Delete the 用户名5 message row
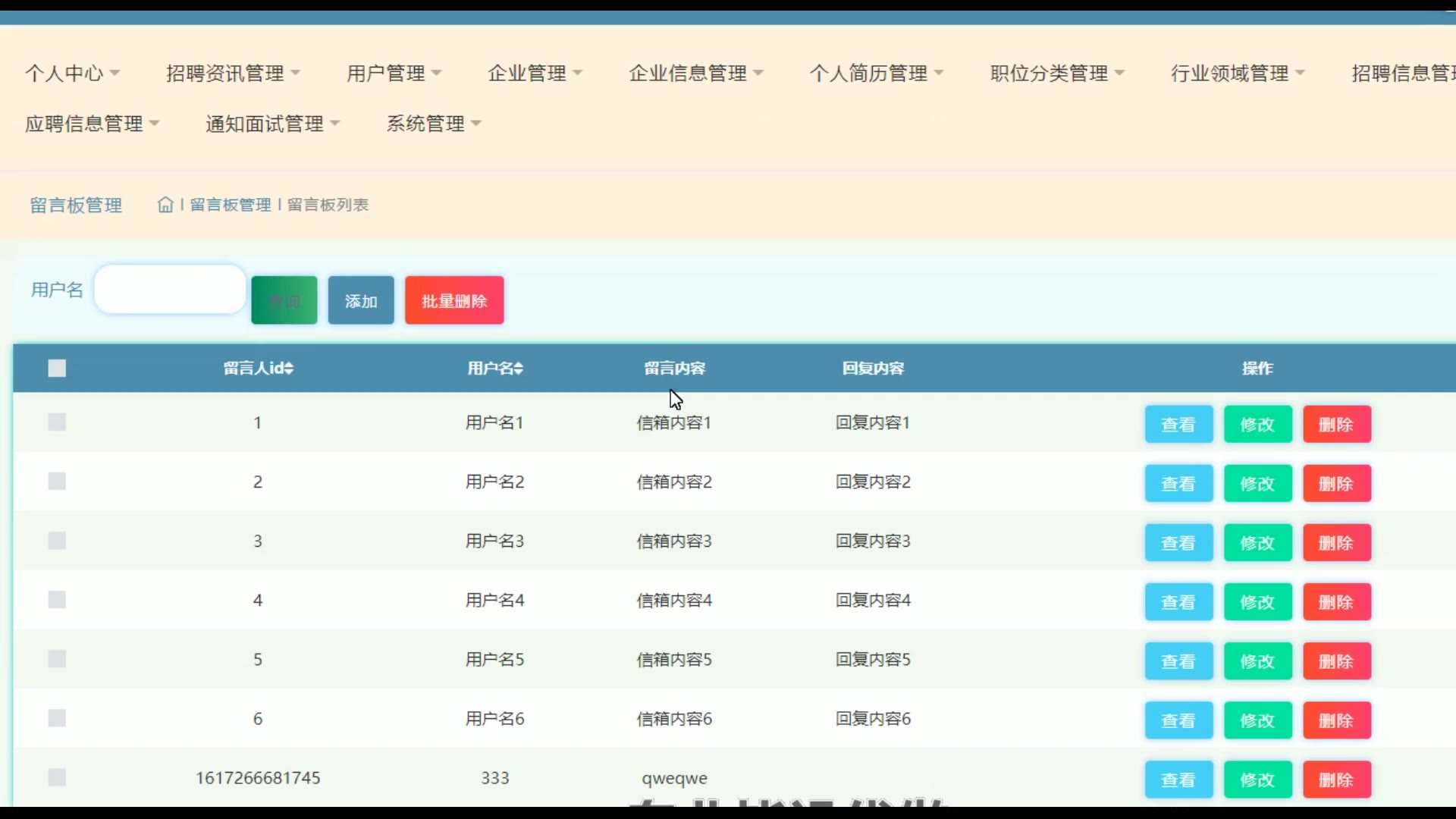The image size is (1456, 819). [x=1336, y=661]
